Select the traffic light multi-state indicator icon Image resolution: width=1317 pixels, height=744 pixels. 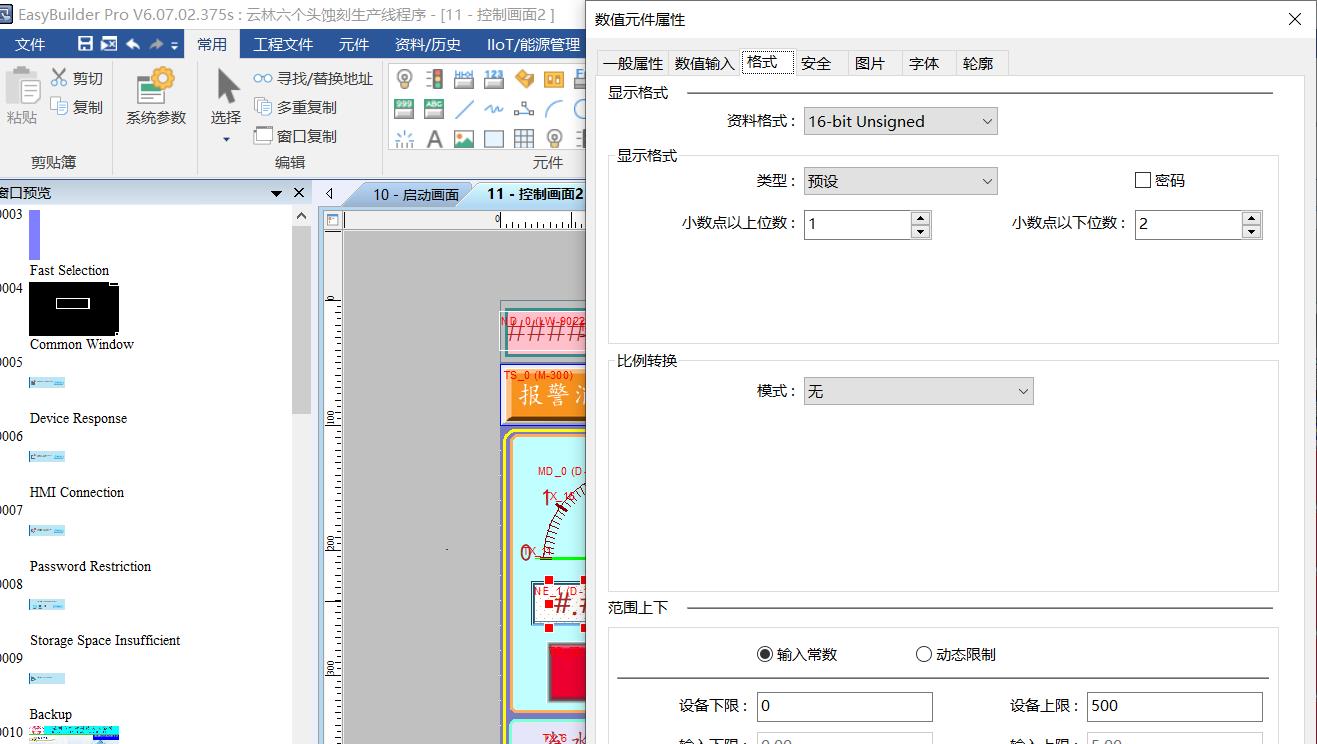click(x=434, y=79)
